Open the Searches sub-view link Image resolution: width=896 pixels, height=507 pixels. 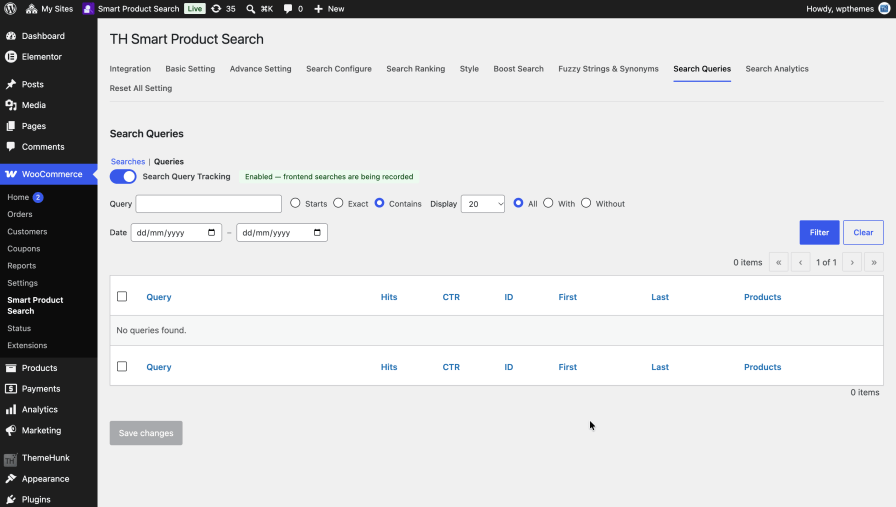(128, 162)
